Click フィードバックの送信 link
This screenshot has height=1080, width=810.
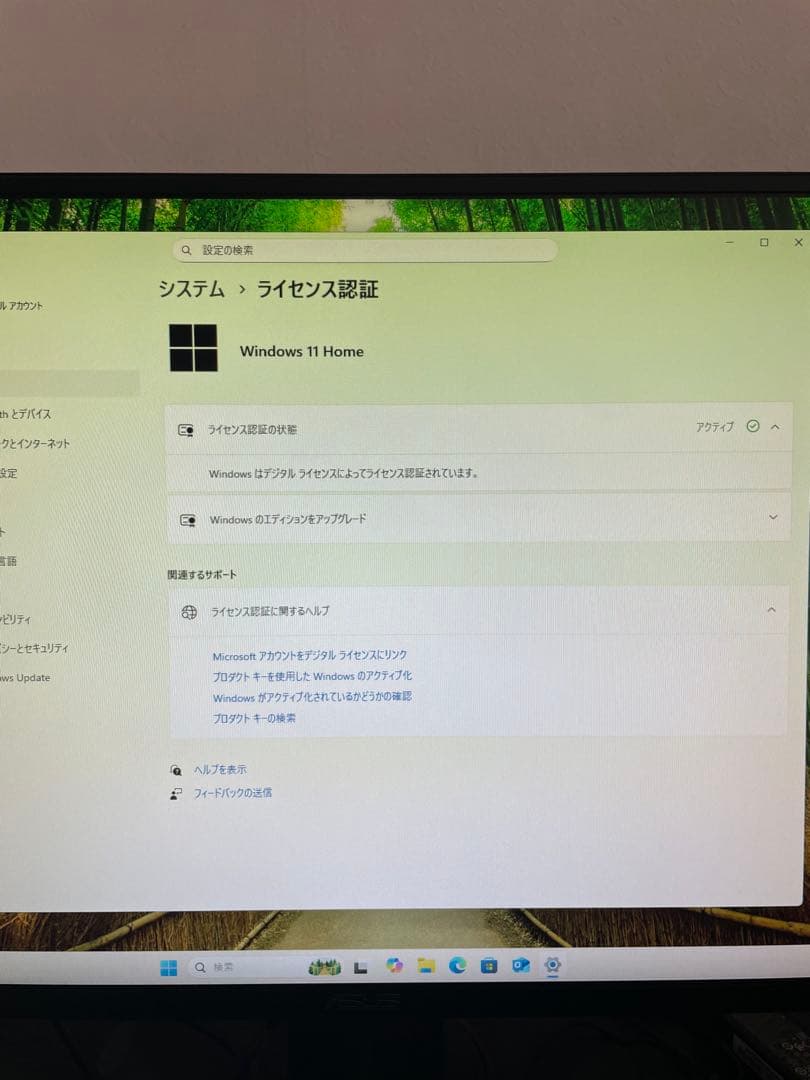[x=233, y=793]
